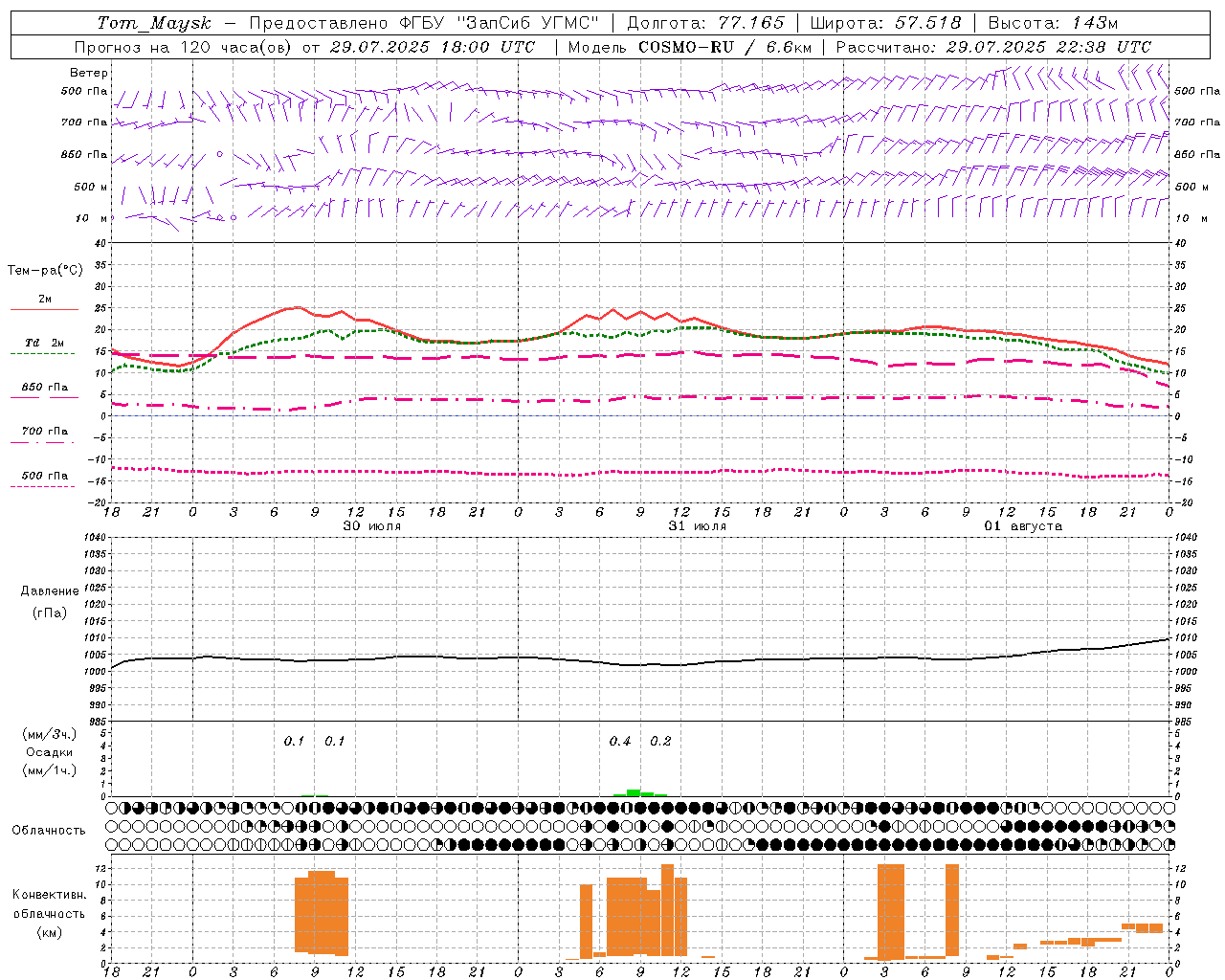Click the Td 2м dew point legend entry
This screenshot has height=980, width=1225.
[x=44, y=343]
